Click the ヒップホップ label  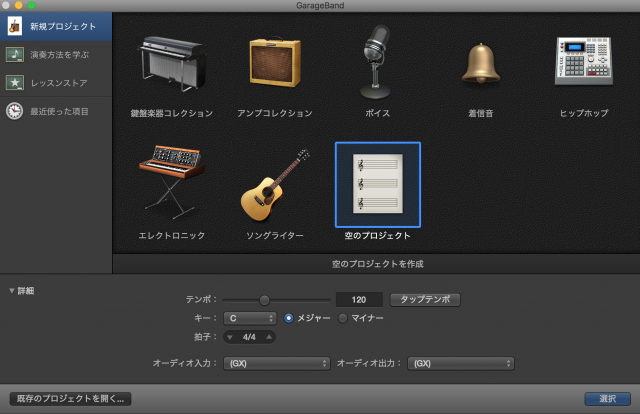[584, 113]
